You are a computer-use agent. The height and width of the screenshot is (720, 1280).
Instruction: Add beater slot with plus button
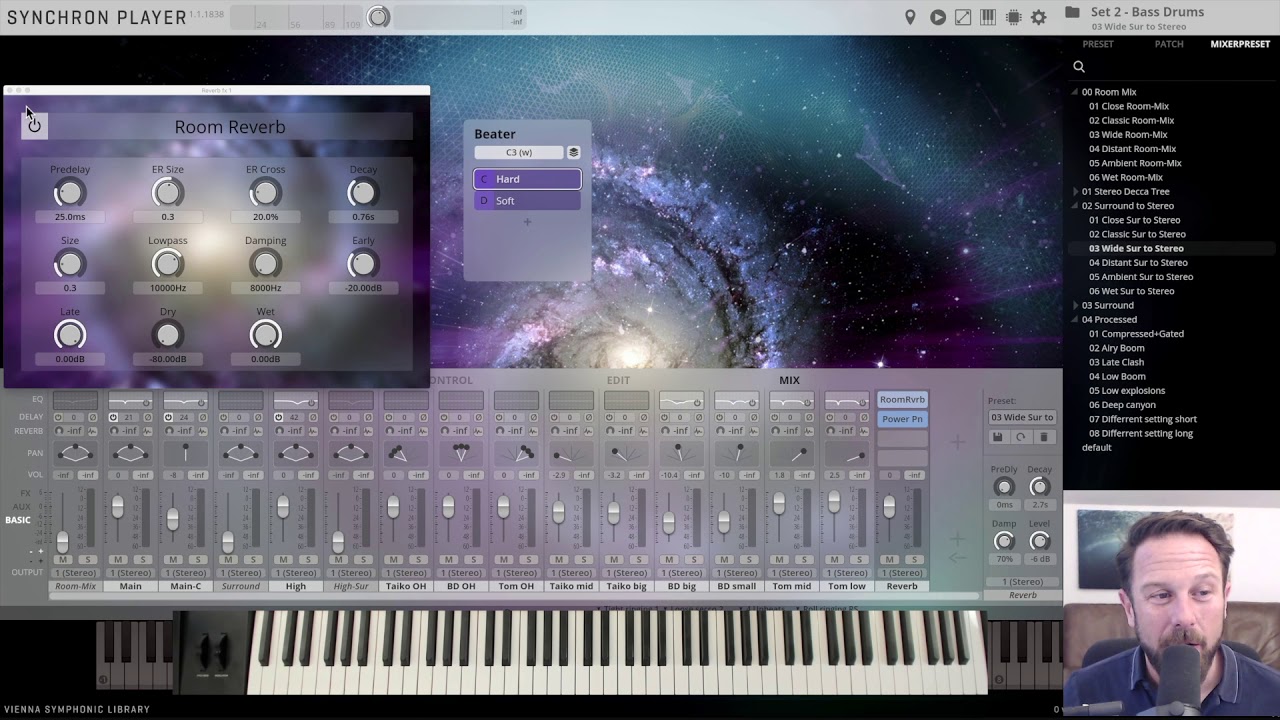click(x=527, y=222)
